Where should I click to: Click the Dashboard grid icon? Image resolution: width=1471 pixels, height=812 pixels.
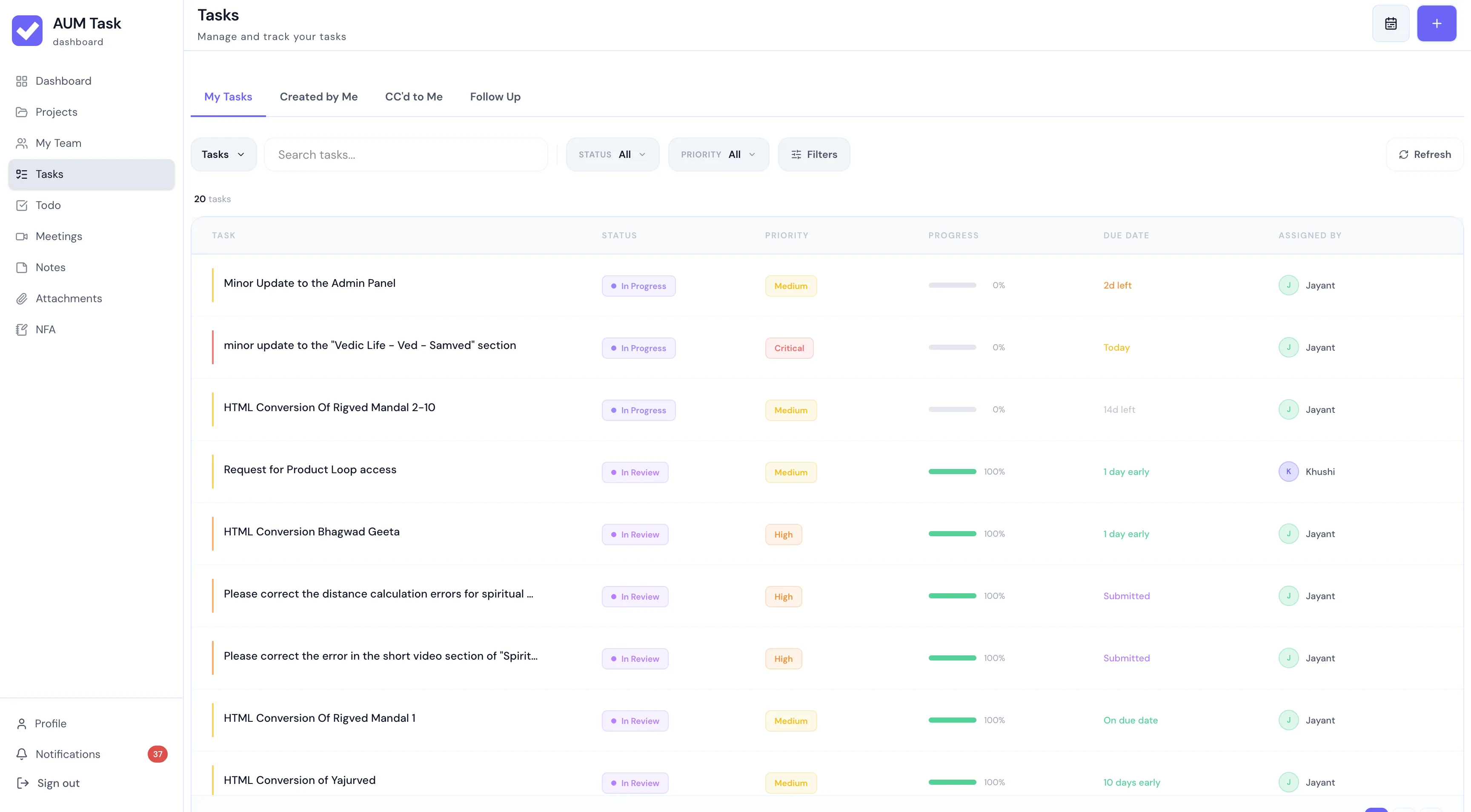tap(22, 81)
